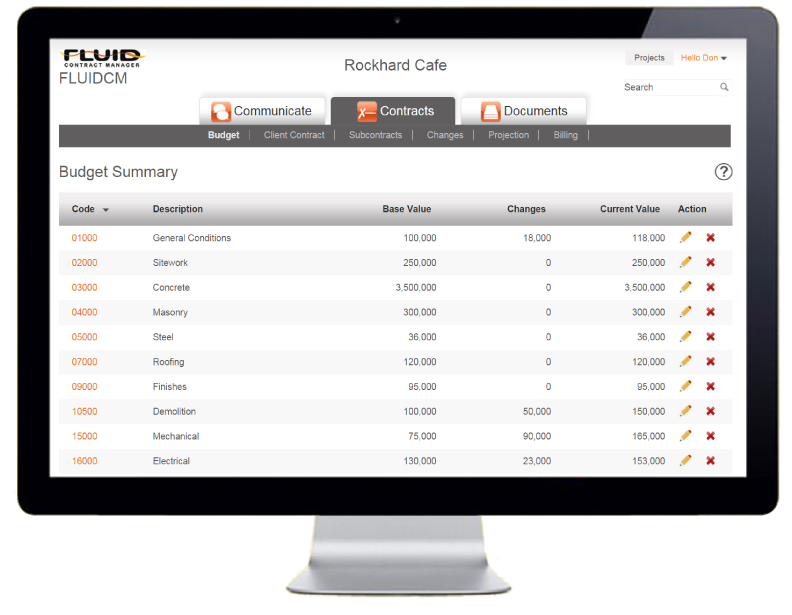Open the Changes section
792x615 pixels.
point(444,135)
